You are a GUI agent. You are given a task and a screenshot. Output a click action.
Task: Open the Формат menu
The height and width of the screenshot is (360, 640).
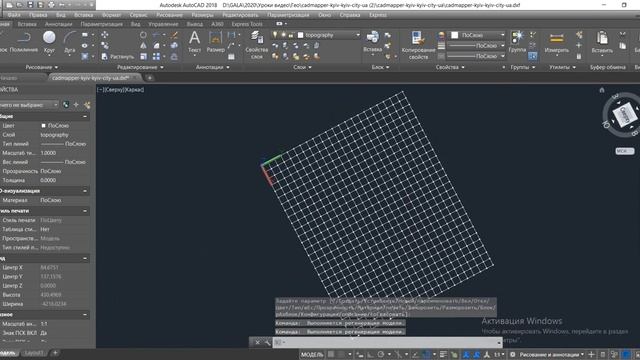click(111, 15)
